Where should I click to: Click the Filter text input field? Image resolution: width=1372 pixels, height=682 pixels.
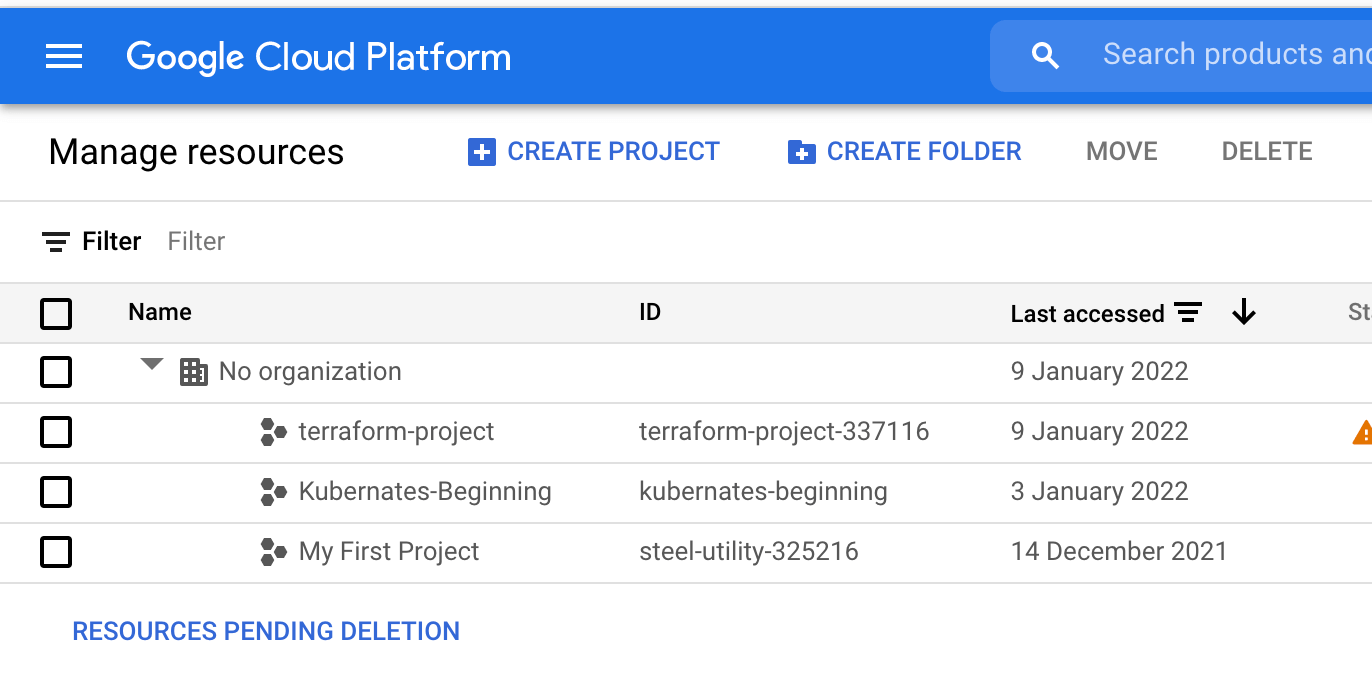click(x=700, y=242)
